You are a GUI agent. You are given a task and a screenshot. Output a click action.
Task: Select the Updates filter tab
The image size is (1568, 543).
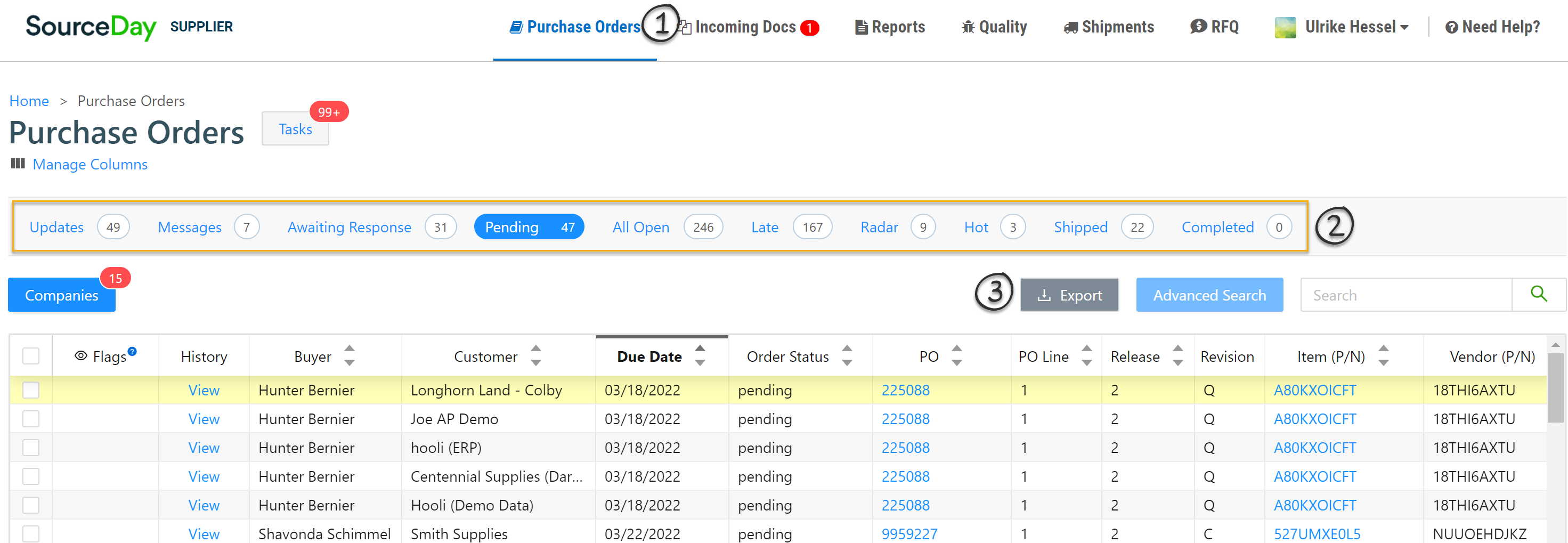(79, 227)
